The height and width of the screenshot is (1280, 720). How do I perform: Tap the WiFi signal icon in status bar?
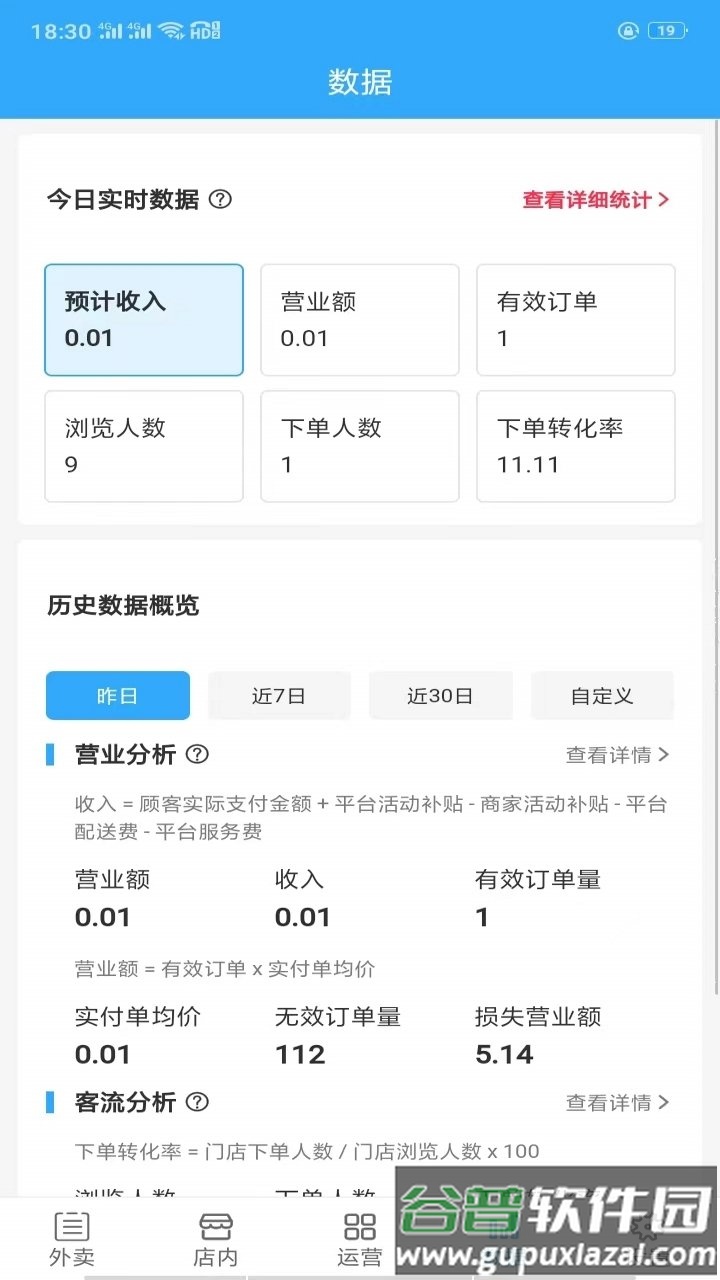tap(171, 31)
